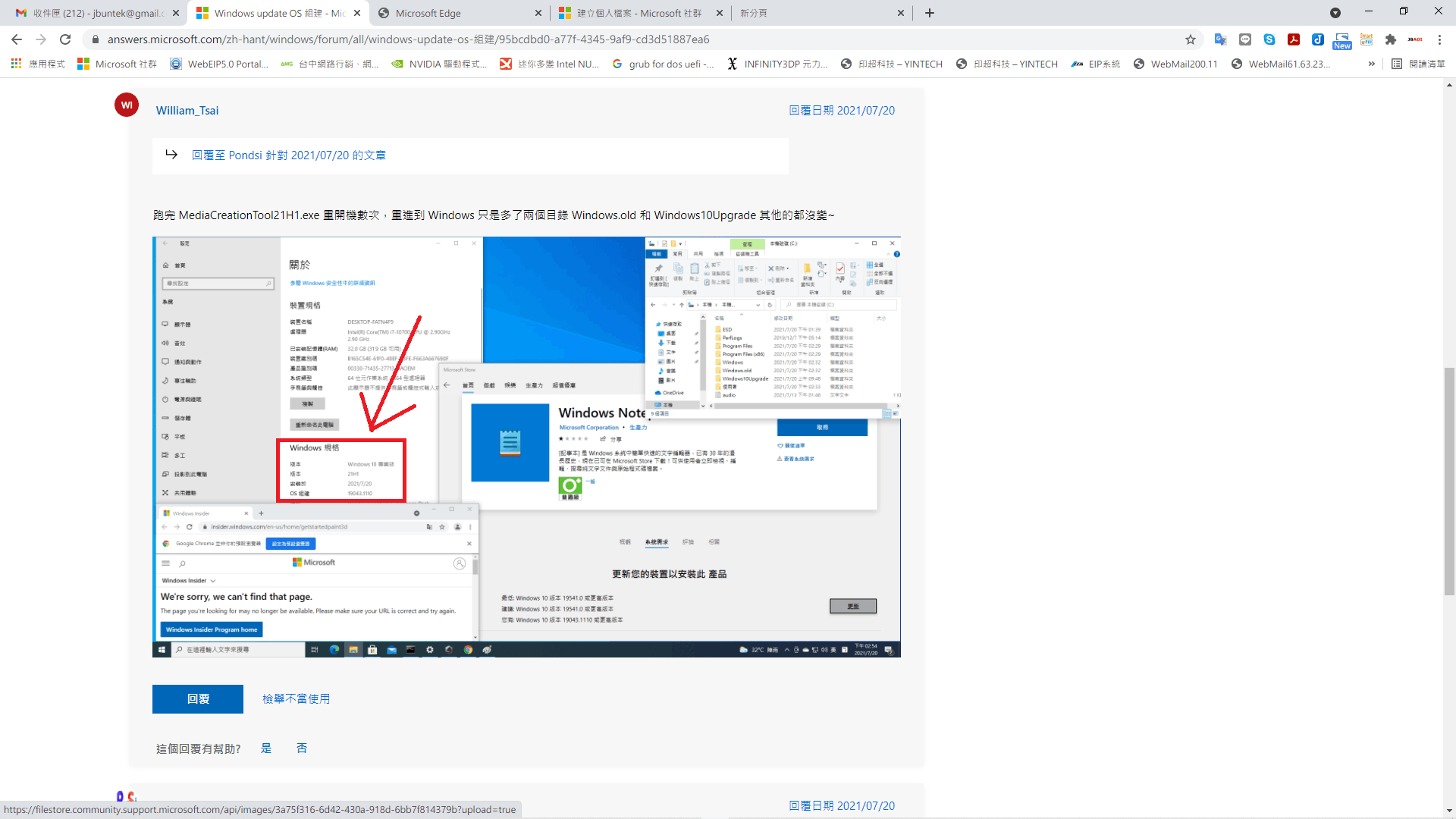Click the 回覆日期 link on the next reply below
Image resolution: width=1456 pixels, height=819 pixels.
(x=842, y=806)
